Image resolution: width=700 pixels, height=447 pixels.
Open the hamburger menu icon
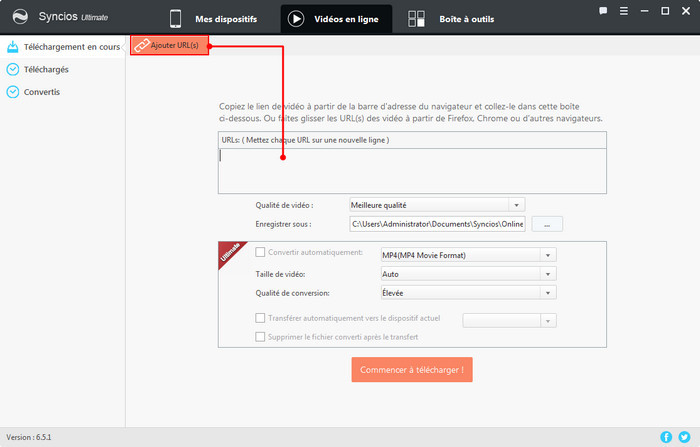(x=624, y=11)
